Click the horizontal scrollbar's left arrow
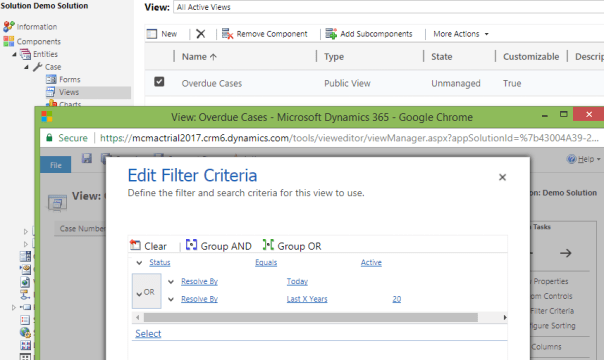The width and height of the screenshot is (604, 360). (138, 318)
